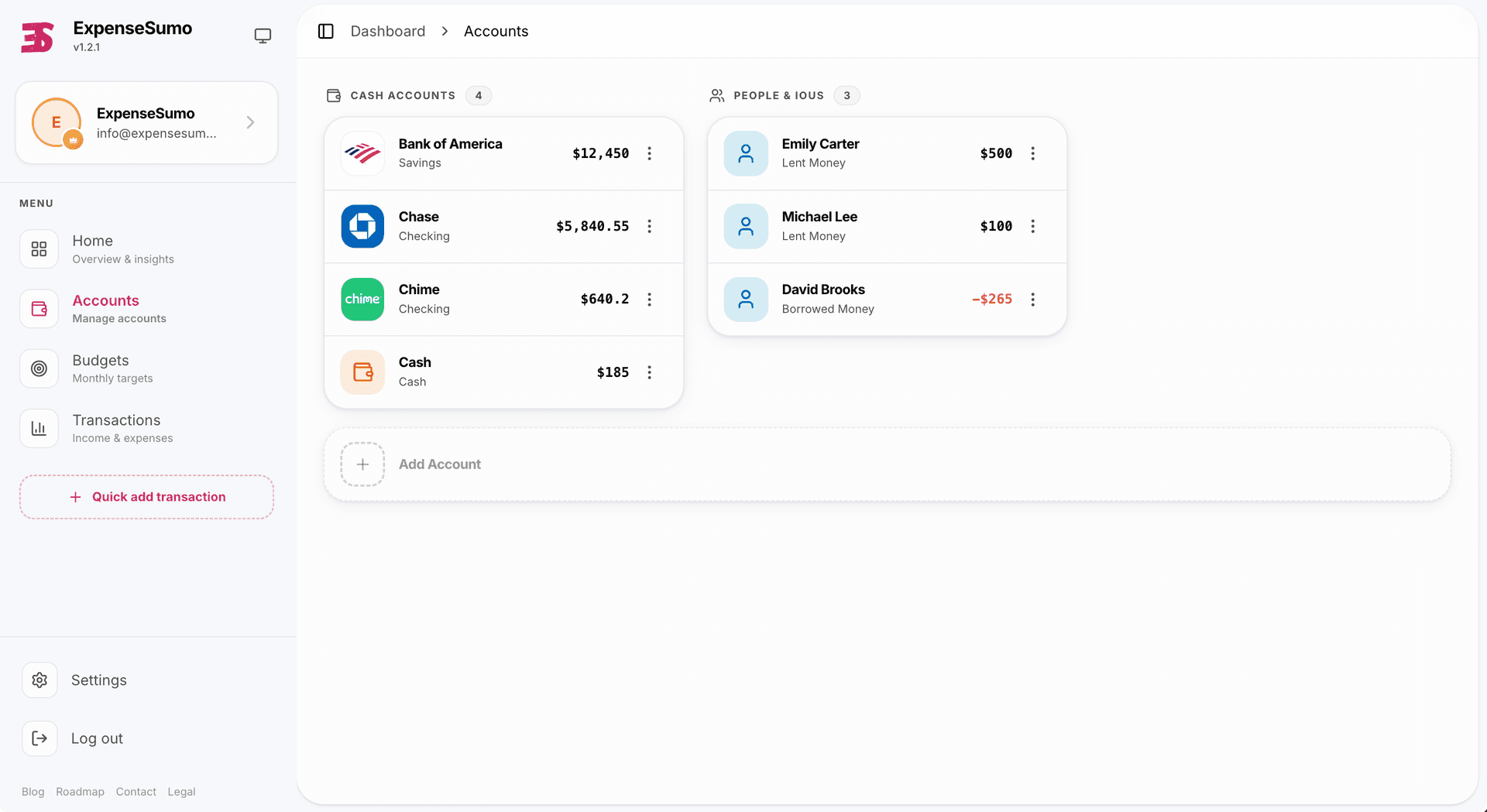
Task: Click Emily Carter person icon
Action: (746, 153)
